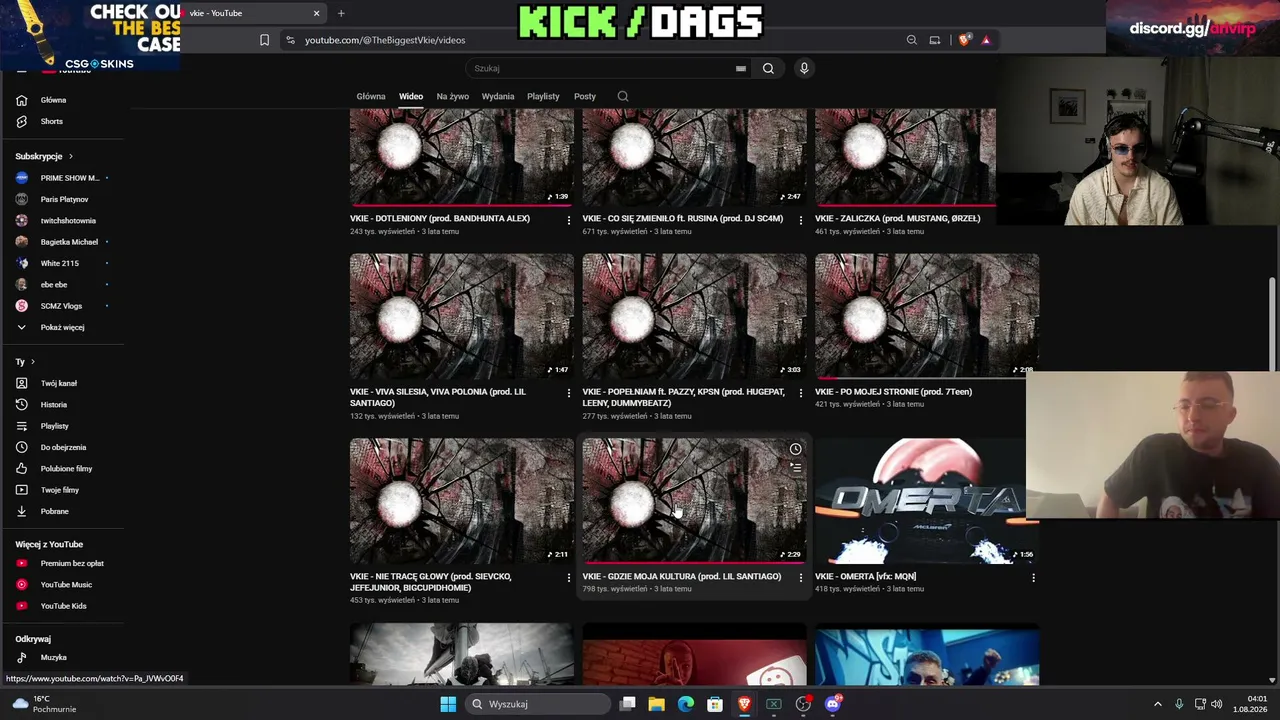Play the VIVA SILESIA, VIVA POLONIA thumbnail

click(462, 316)
